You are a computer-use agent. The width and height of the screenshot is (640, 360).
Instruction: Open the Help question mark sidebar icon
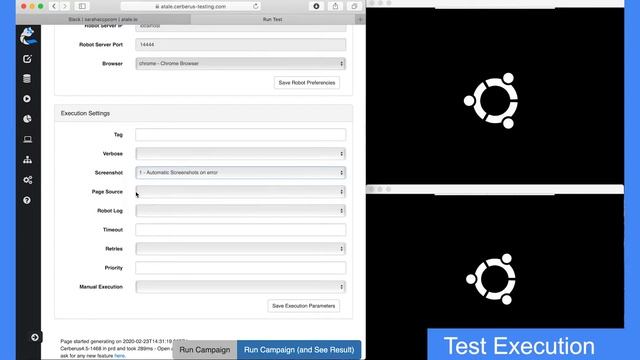point(27,200)
